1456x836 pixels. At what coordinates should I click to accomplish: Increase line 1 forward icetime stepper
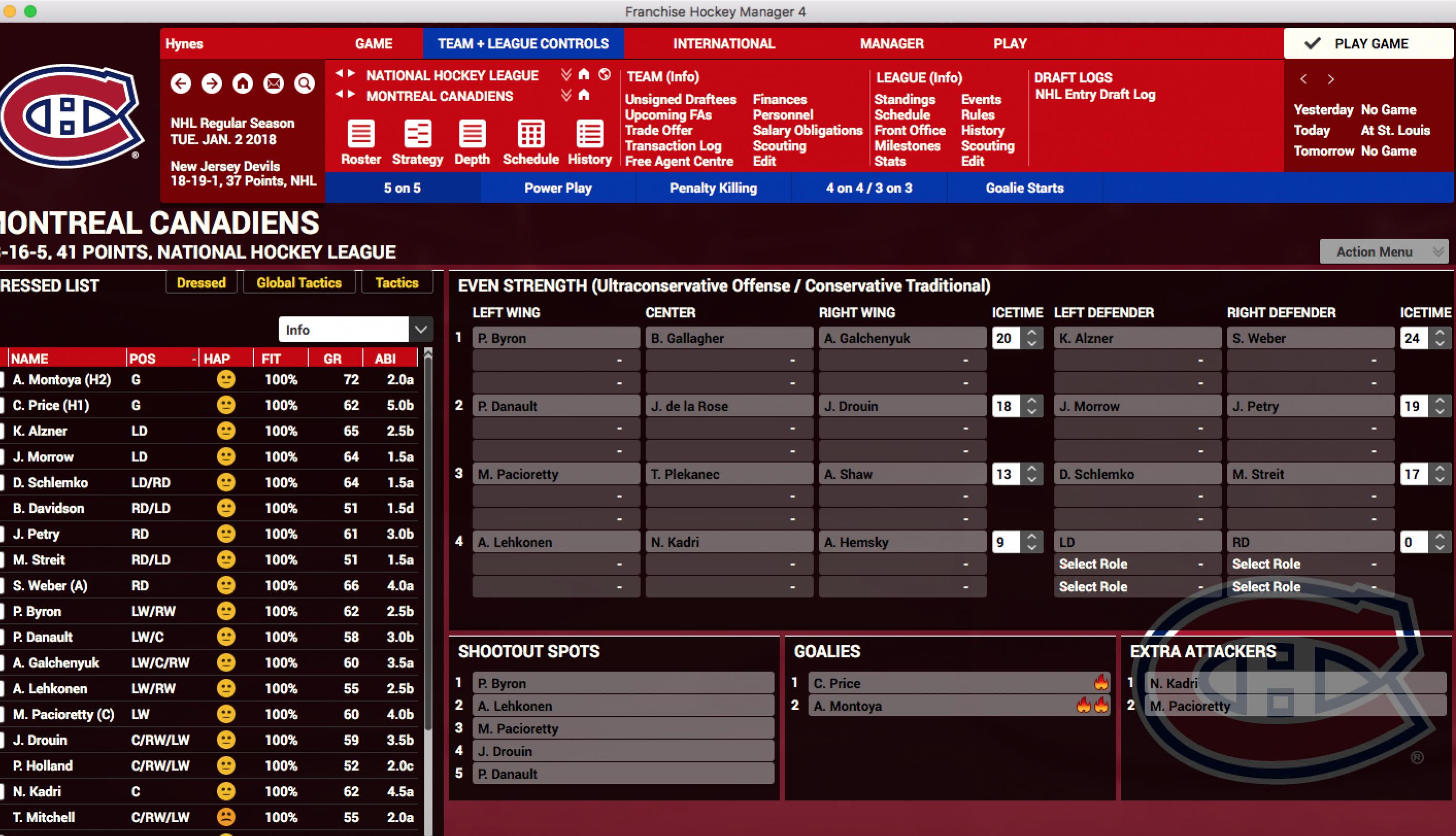(1032, 333)
